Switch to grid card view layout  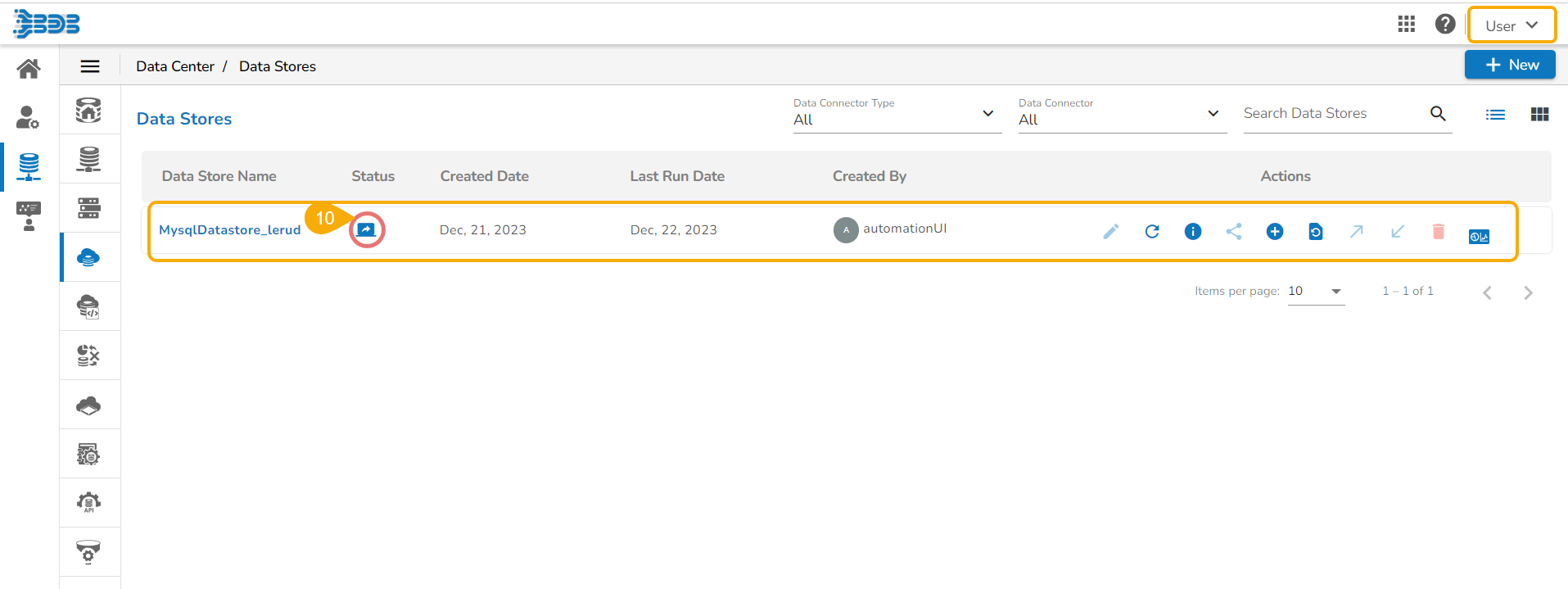click(1539, 115)
